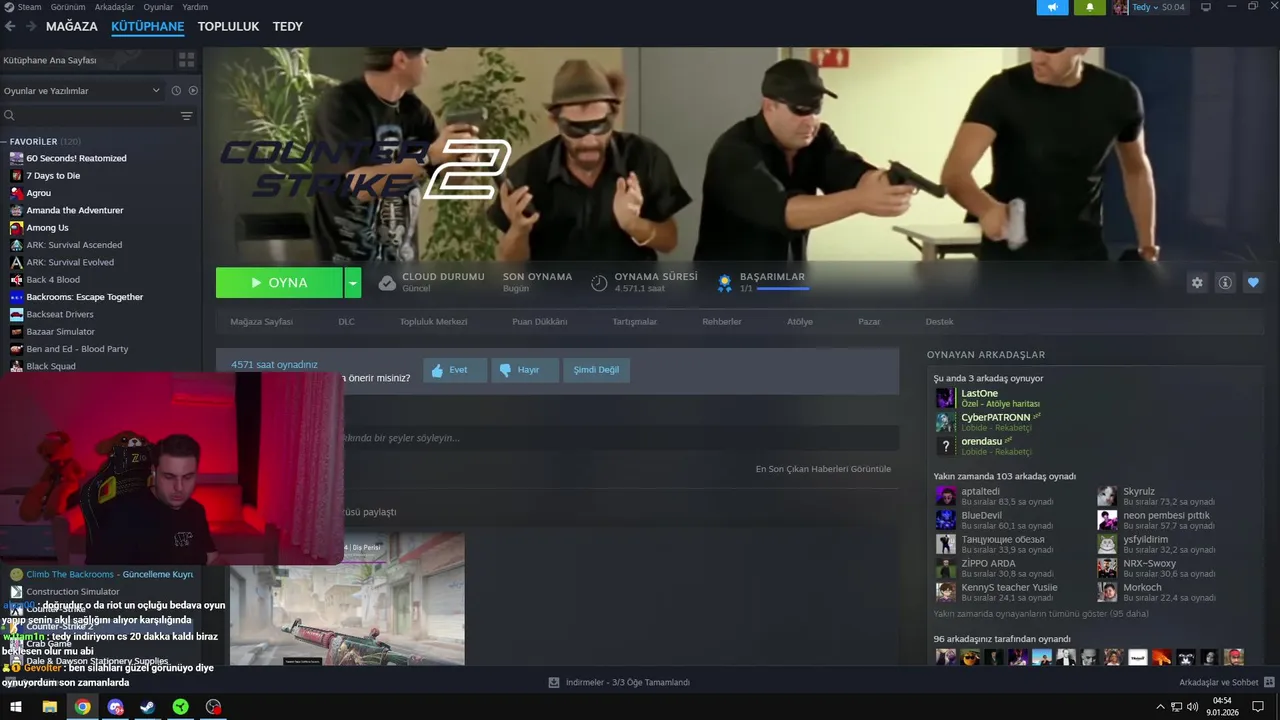1280x720 pixels.
Task: Open OBS Studio from the taskbar
Action: (213, 707)
